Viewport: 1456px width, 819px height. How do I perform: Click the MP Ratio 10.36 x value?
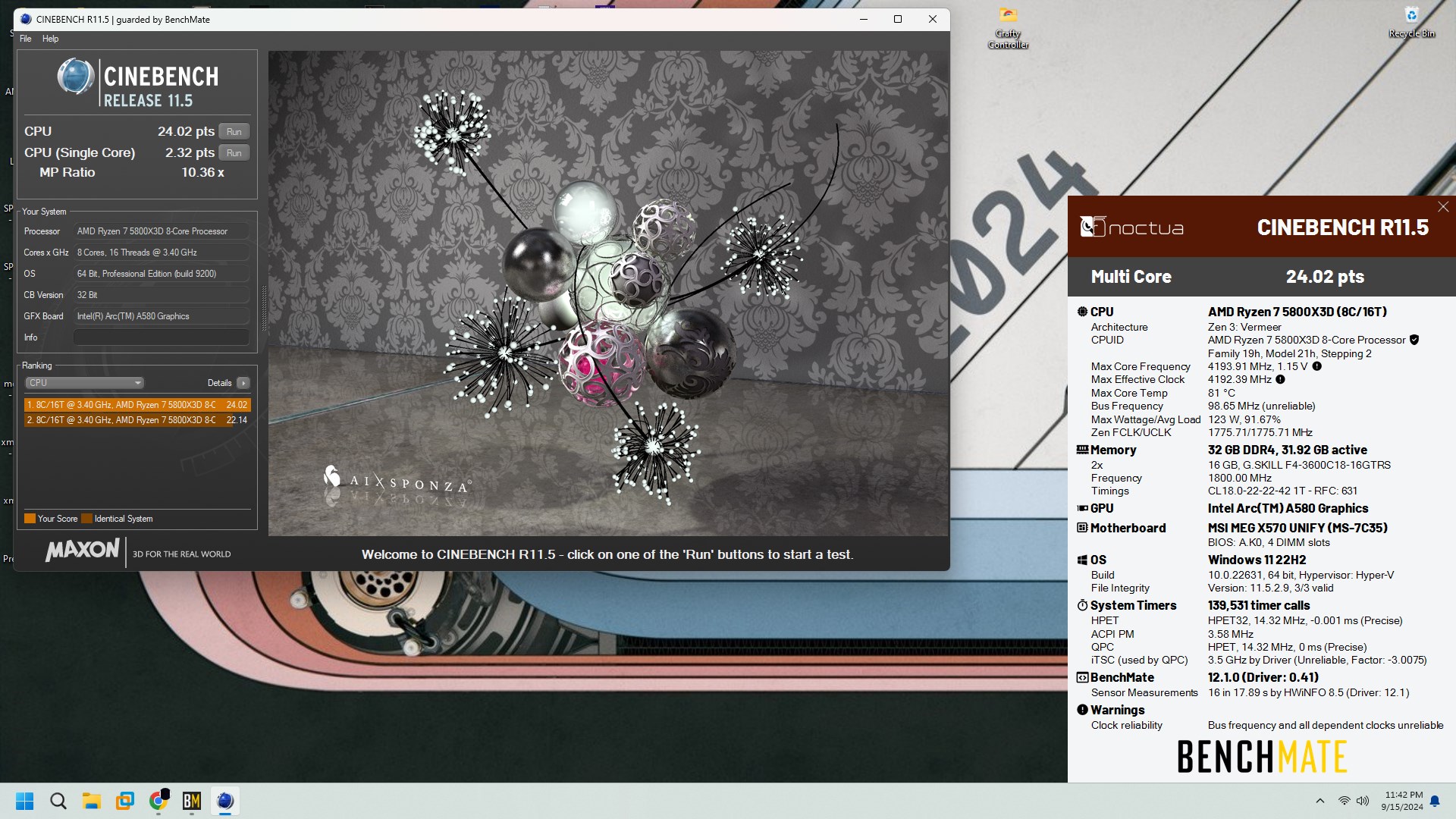(x=202, y=172)
